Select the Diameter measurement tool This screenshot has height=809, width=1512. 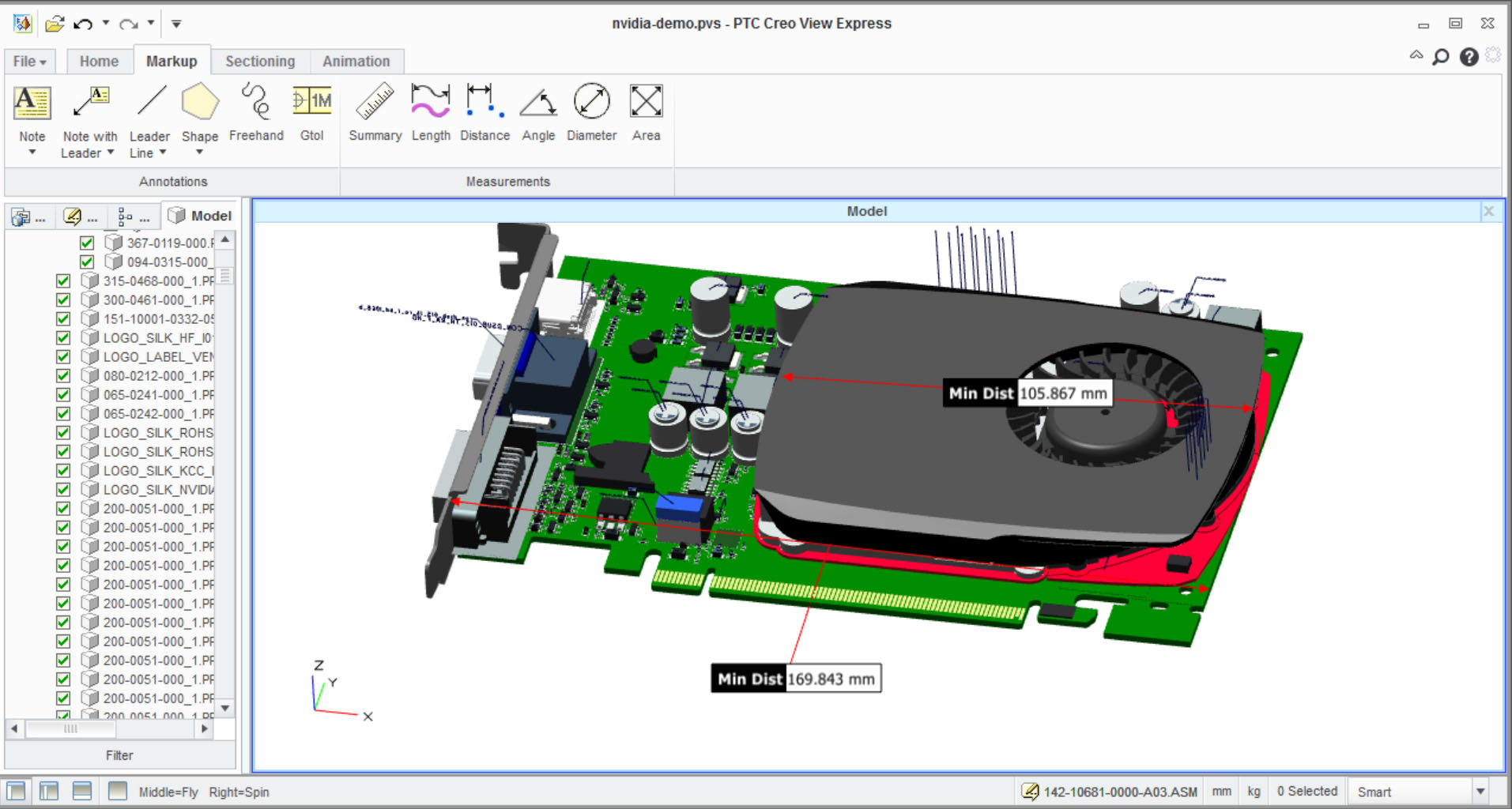591,113
